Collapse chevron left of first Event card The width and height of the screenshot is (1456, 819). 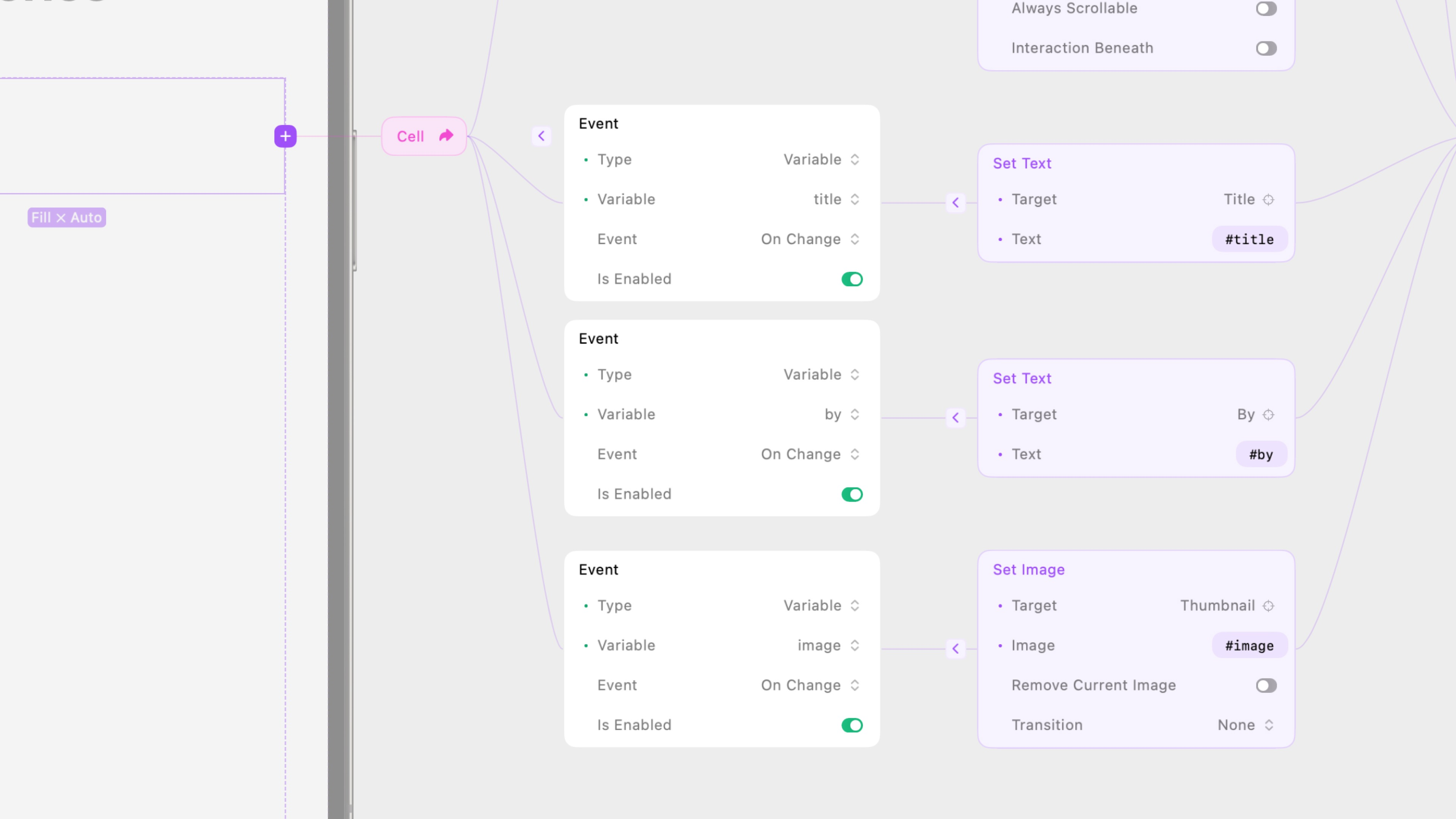541,136
